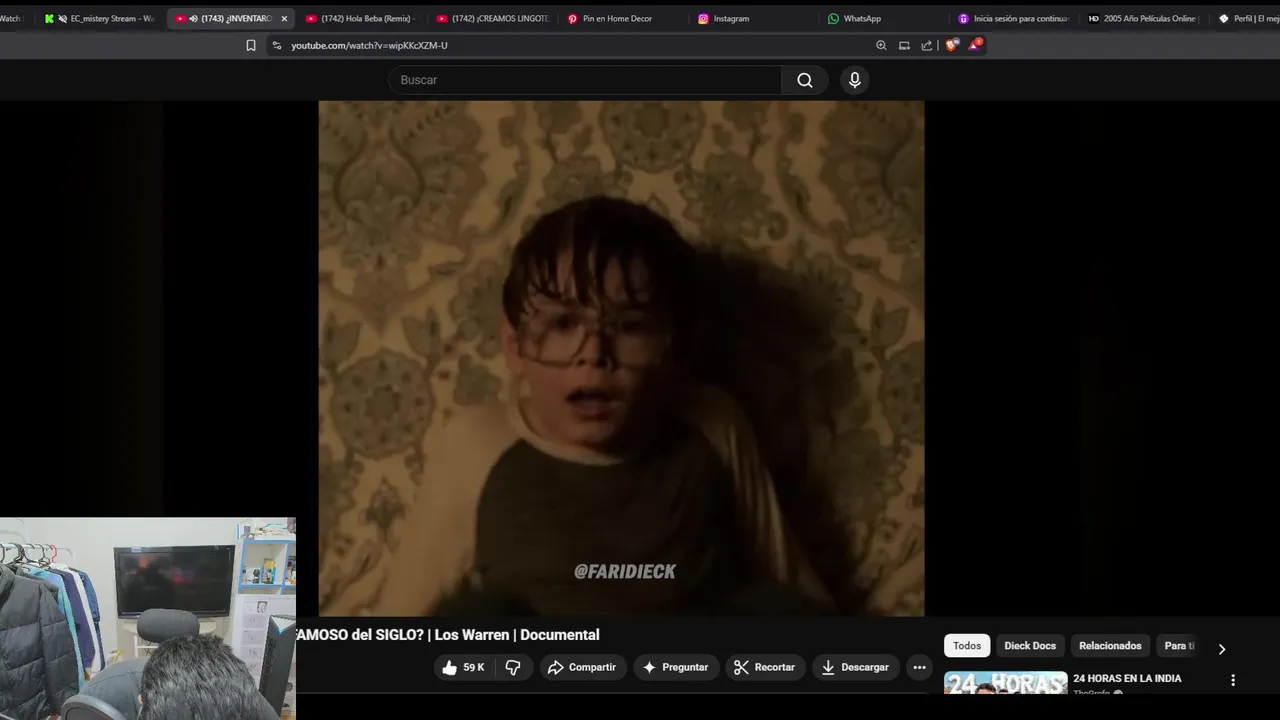
Task: Open Brave Rewards triangle icon
Action: click(x=974, y=45)
